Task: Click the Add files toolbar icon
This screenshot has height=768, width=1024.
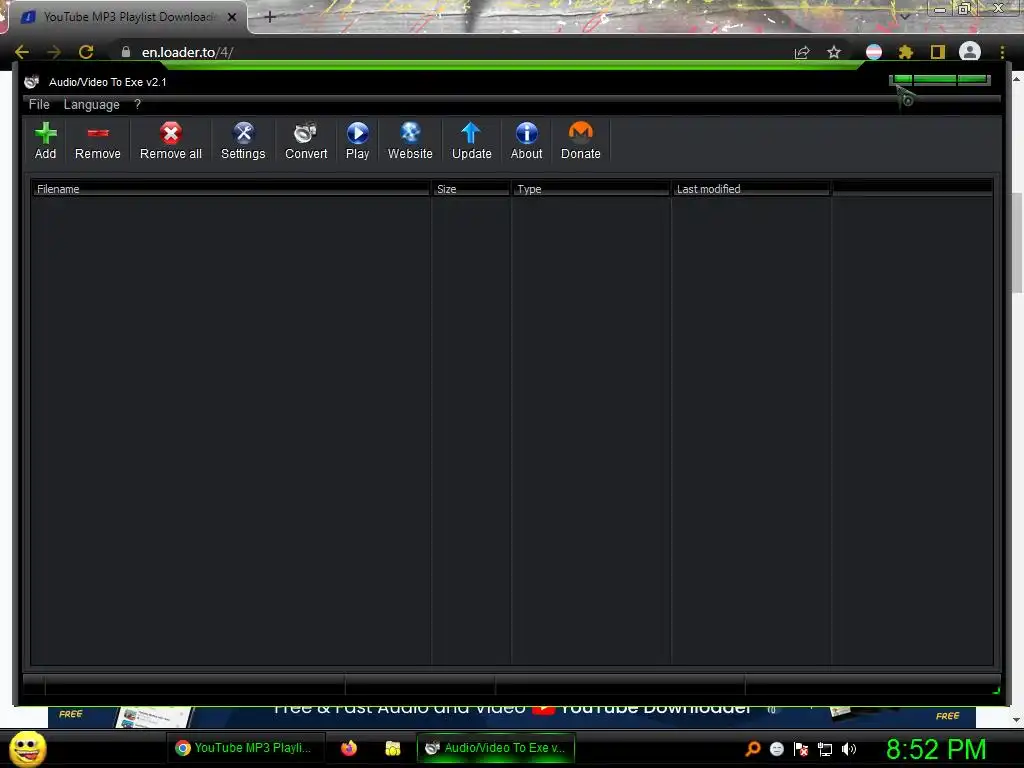Action: click(x=45, y=133)
